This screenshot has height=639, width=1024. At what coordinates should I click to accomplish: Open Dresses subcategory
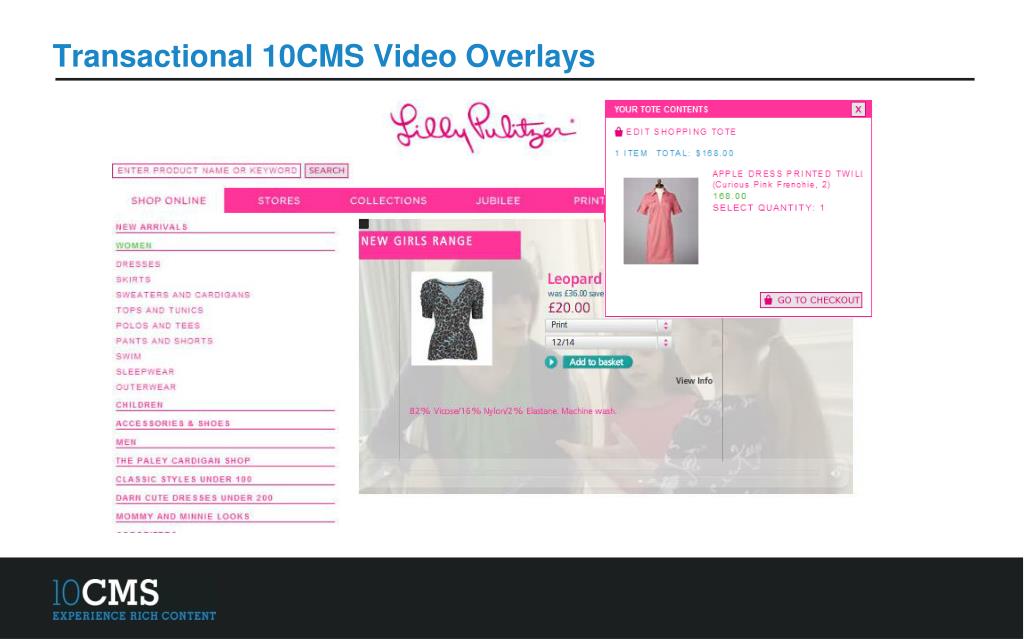coord(138,264)
